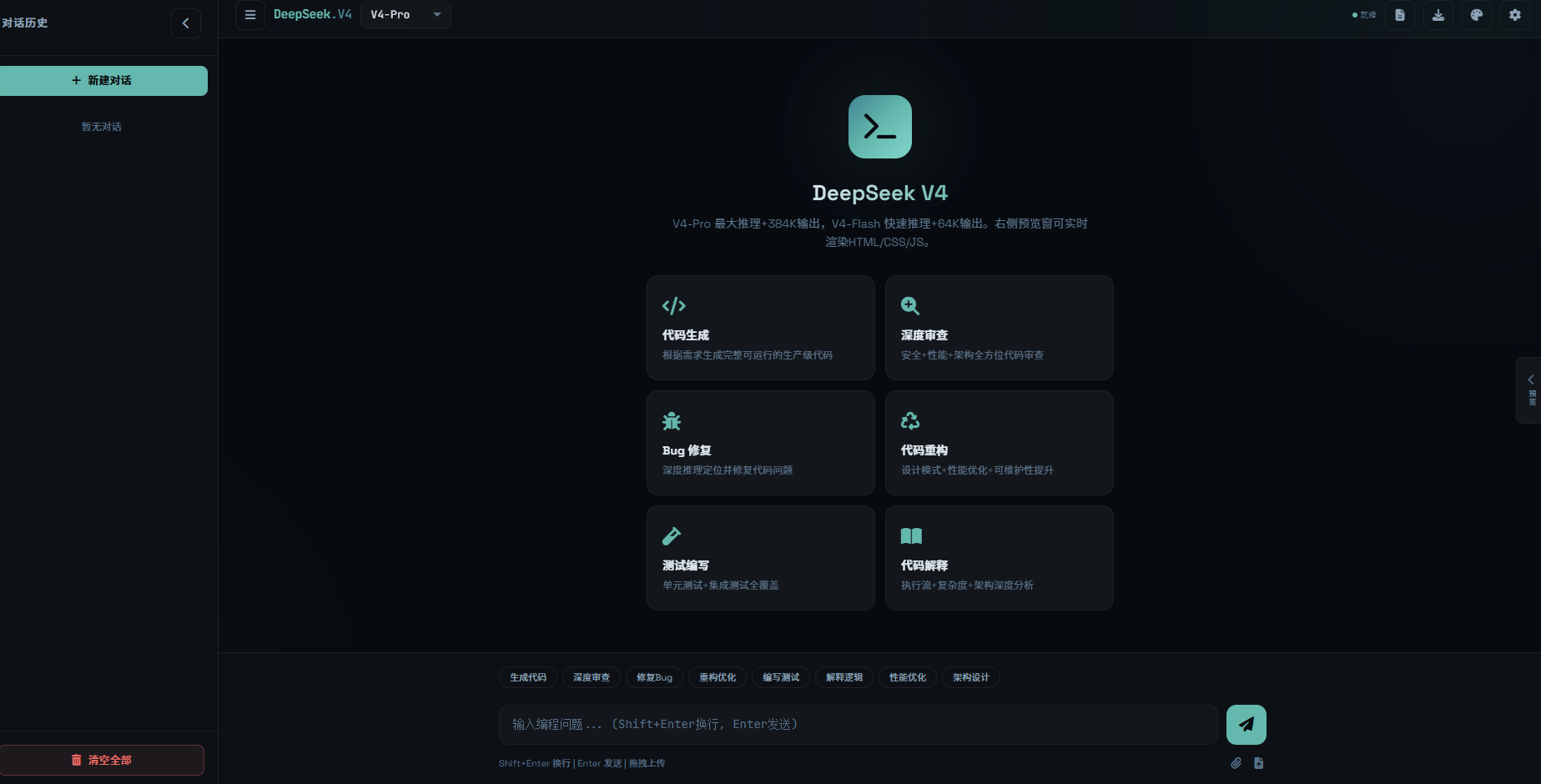Click the DeepSeek.V4 brand title in the header
This screenshot has height=784, width=1541.
point(313,15)
